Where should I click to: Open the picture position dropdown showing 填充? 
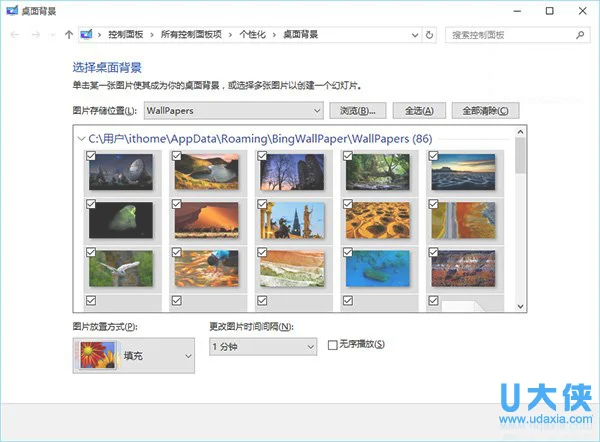pyautogui.click(x=134, y=356)
